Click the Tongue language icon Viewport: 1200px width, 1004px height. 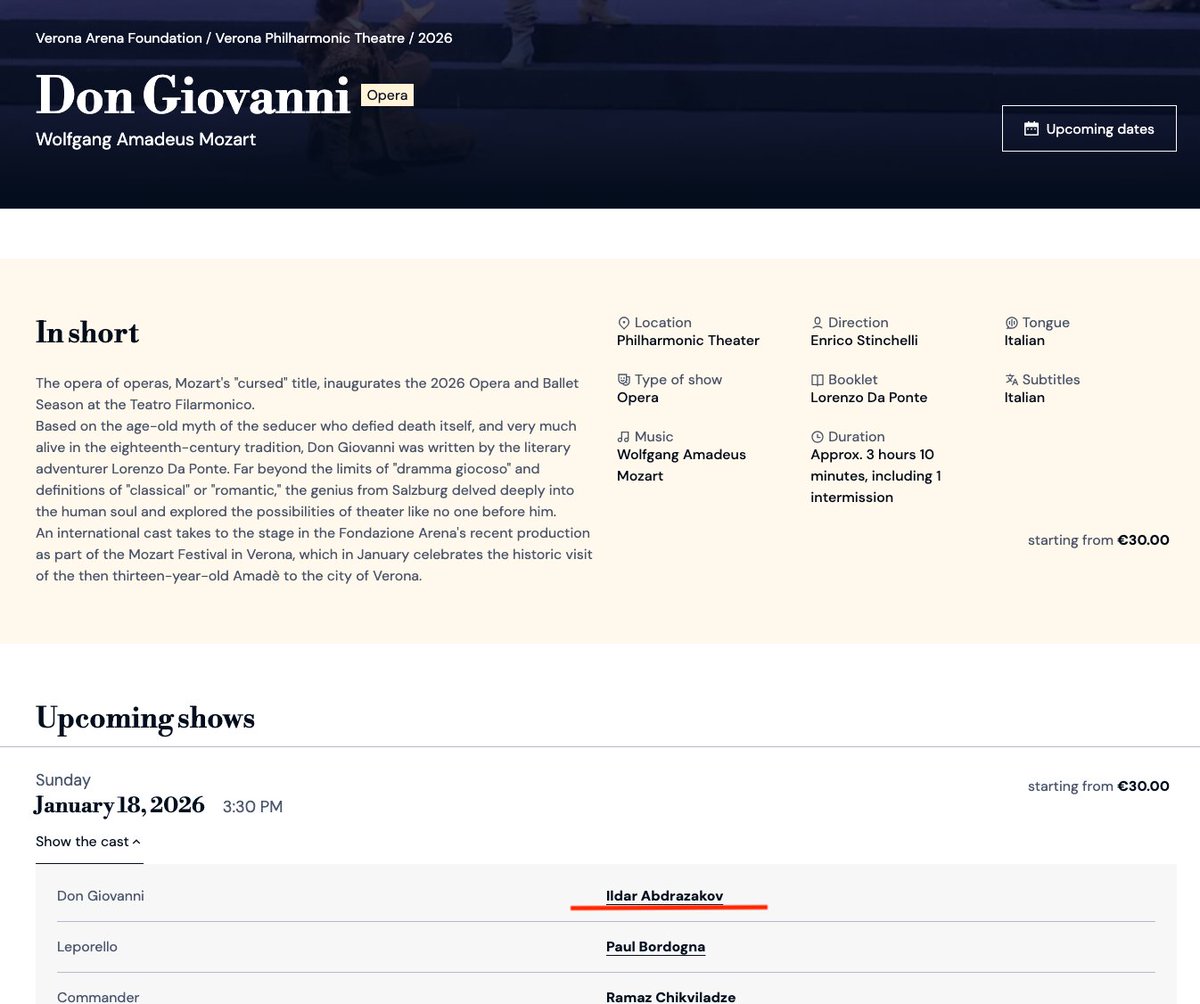[x=1011, y=323]
